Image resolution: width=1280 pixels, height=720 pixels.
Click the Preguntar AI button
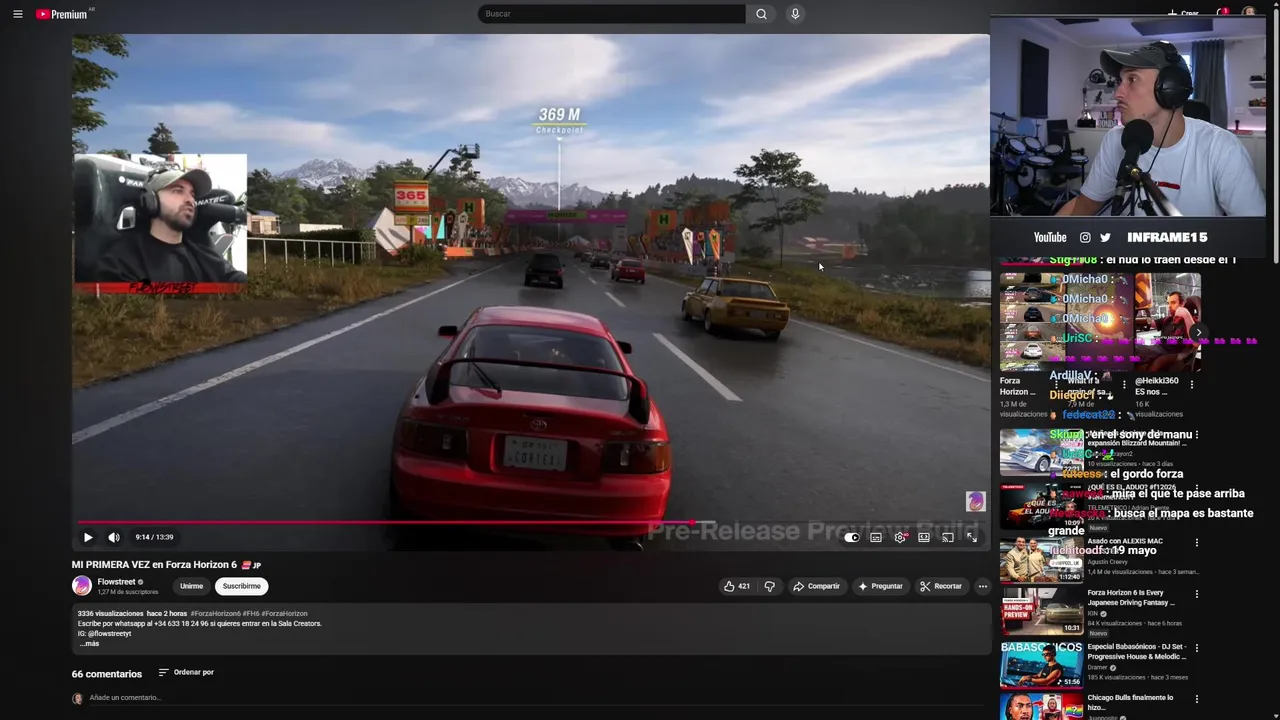coord(880,586)
